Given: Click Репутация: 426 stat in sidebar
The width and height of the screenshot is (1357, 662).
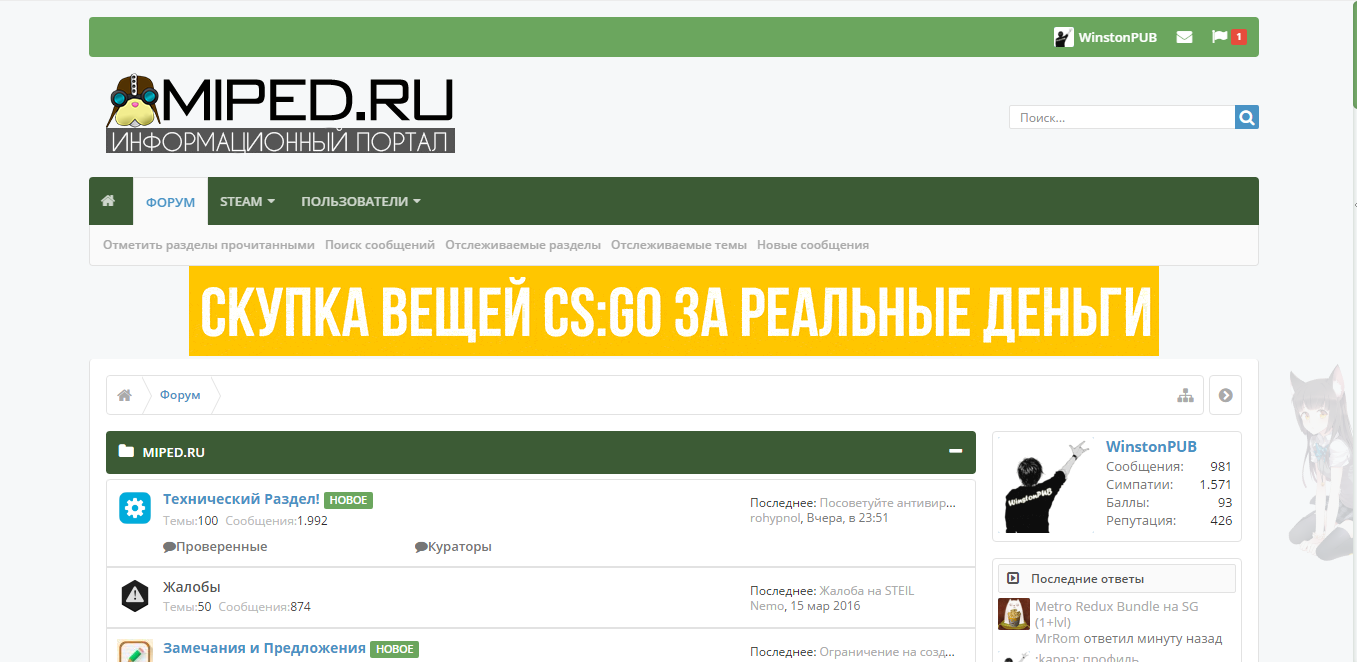Looking at the screenshot, I should click(x=1169, y=521).
